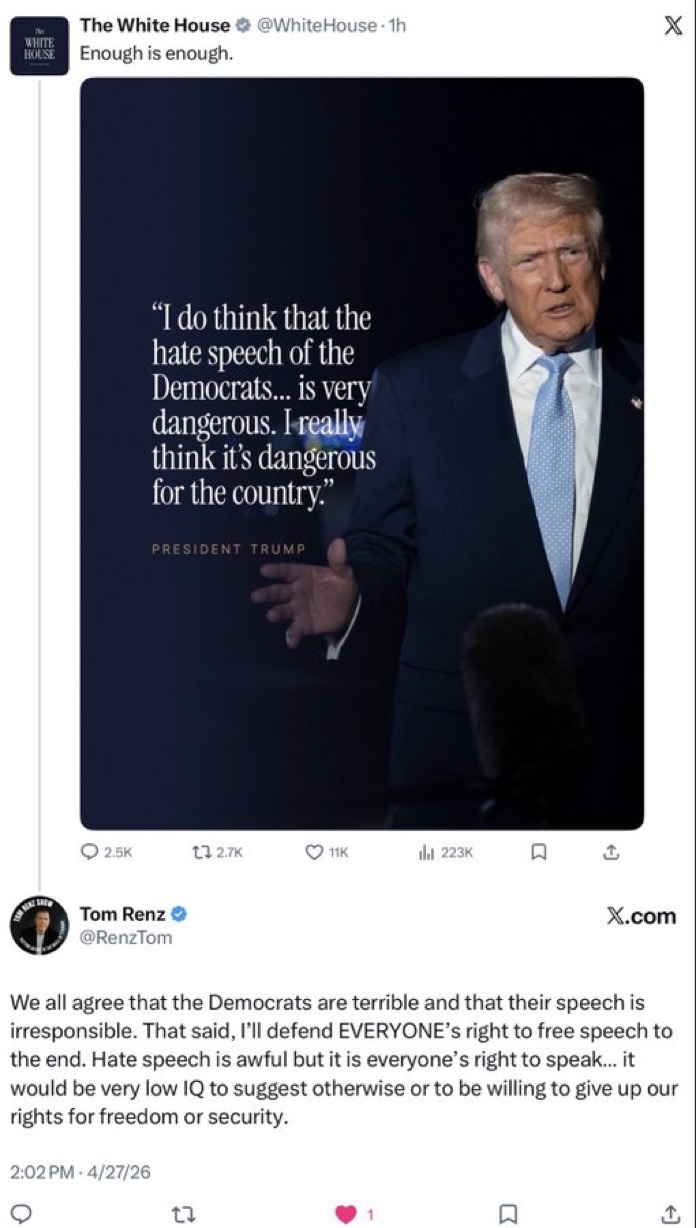Open the Trump quote image
696x1228 pixels.
[362, 453]
